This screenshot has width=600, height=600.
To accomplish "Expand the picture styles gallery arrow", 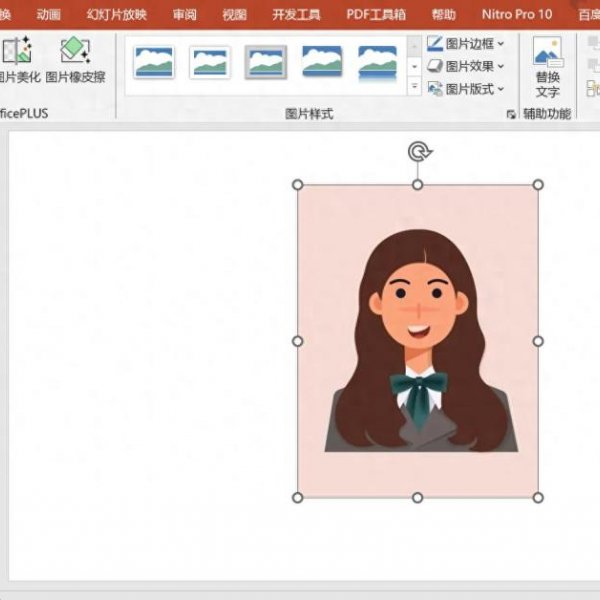I will click(x=415, y=89).
